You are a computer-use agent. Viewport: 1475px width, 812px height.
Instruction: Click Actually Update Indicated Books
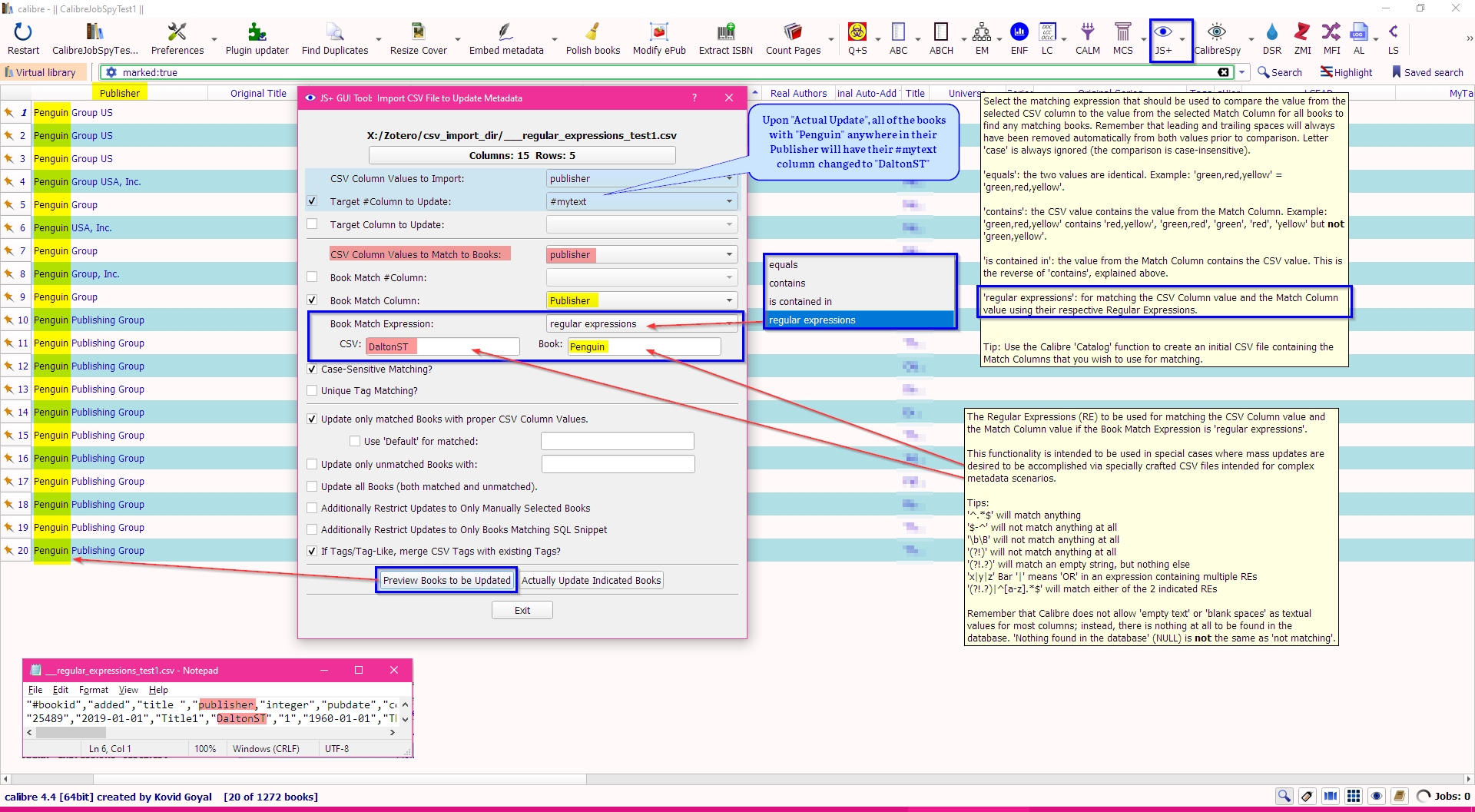pos(591,580)
